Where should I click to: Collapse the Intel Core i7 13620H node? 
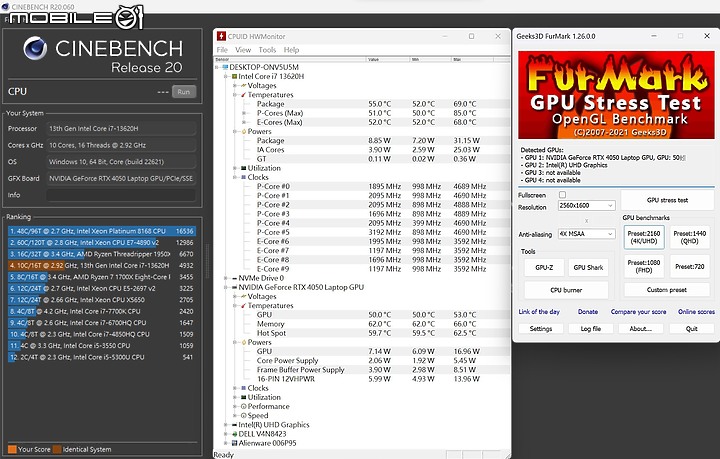click(226, 76)
